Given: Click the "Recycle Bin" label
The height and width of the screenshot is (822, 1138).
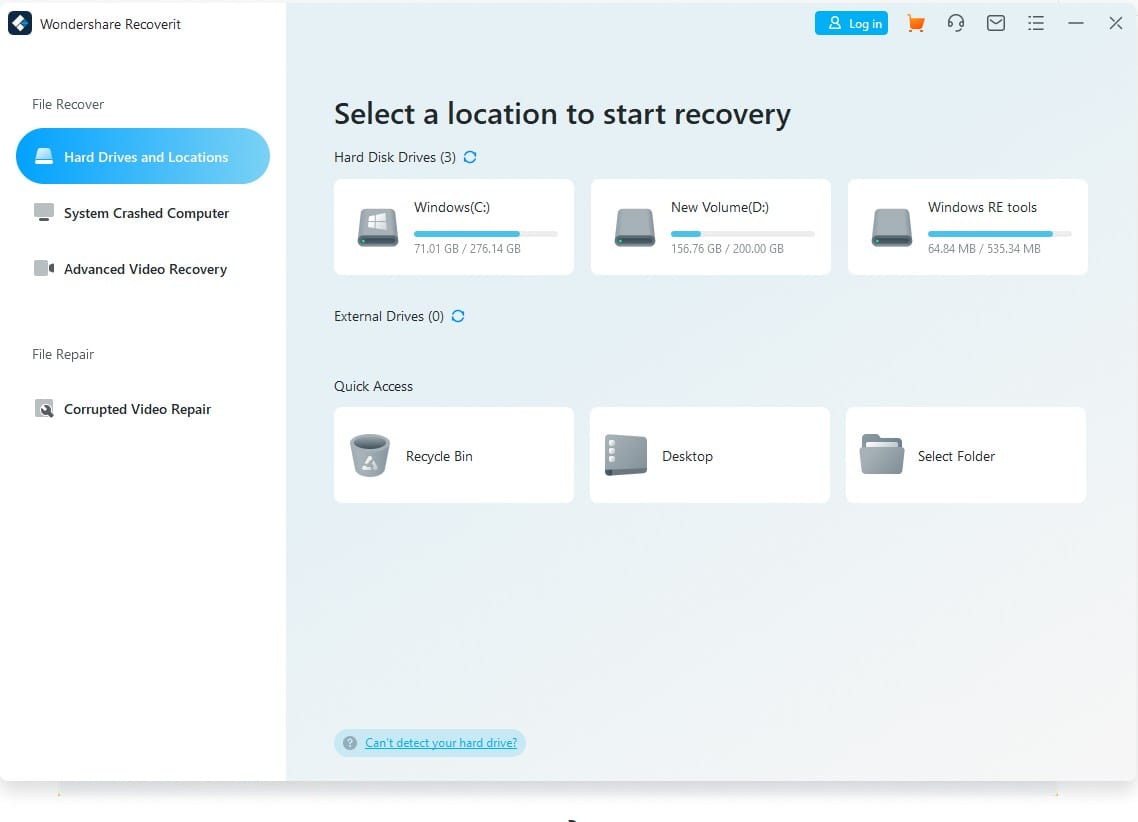Looking at the screenshot, I should point(439,456).
